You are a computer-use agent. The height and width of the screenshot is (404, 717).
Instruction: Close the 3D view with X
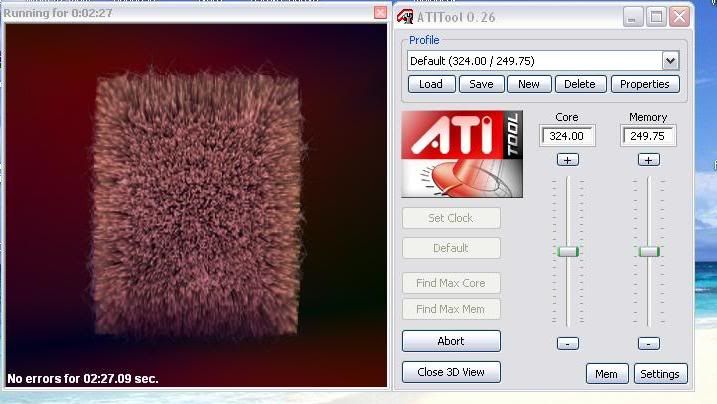(380, 12)
